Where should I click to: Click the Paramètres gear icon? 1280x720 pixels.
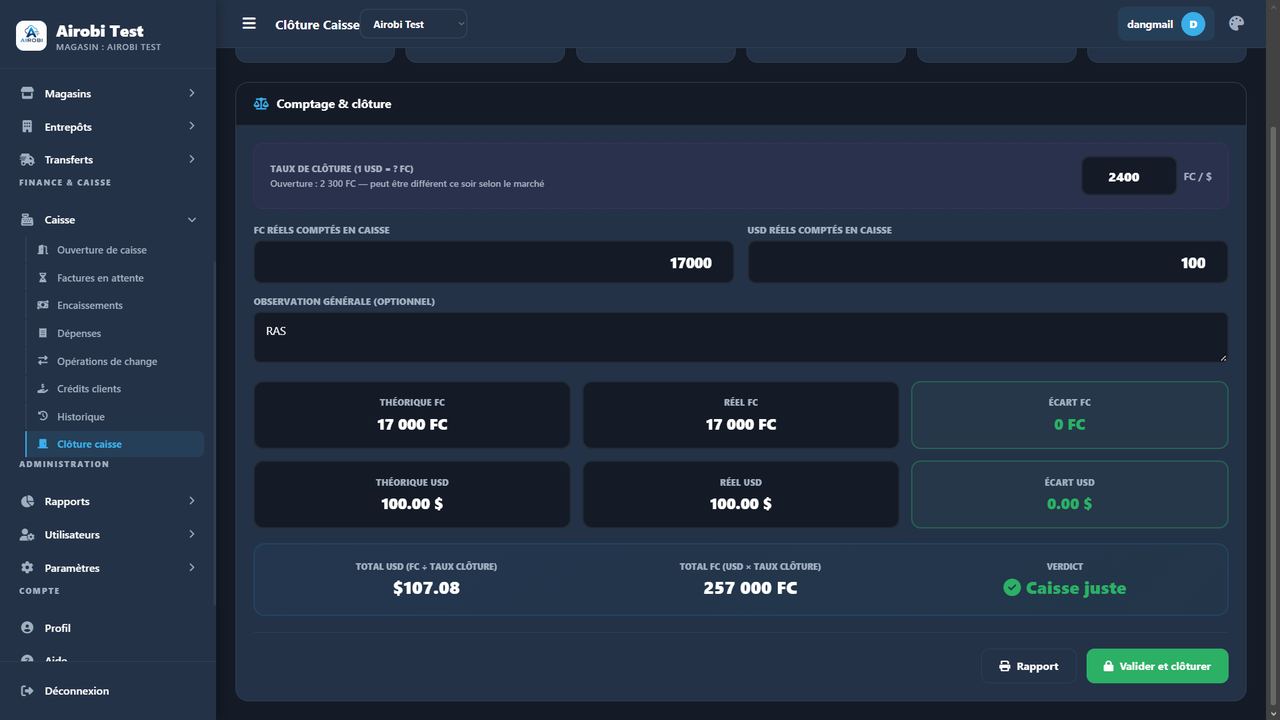click(27, 568)
